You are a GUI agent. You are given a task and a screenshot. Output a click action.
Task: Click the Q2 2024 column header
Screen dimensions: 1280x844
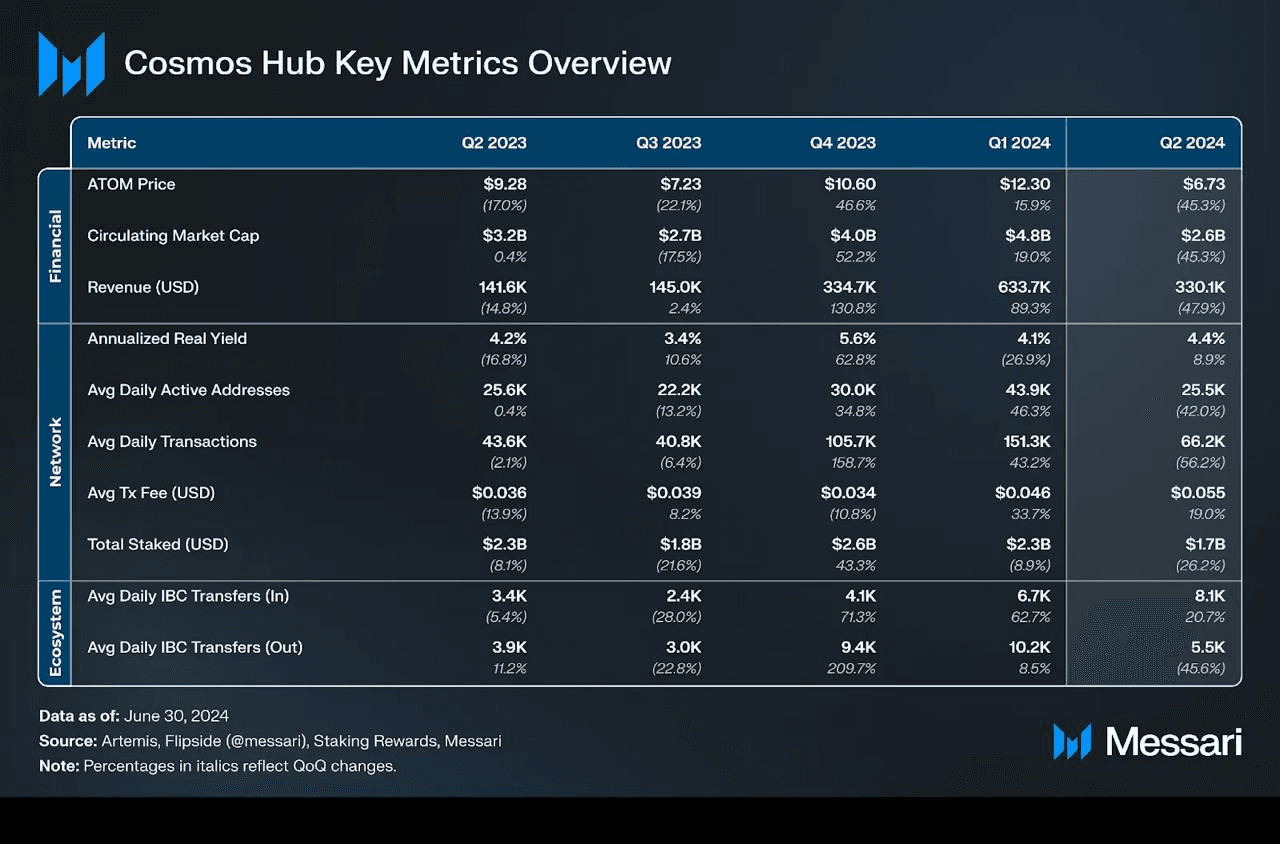pyautogui.click(x=1192, y=143)
